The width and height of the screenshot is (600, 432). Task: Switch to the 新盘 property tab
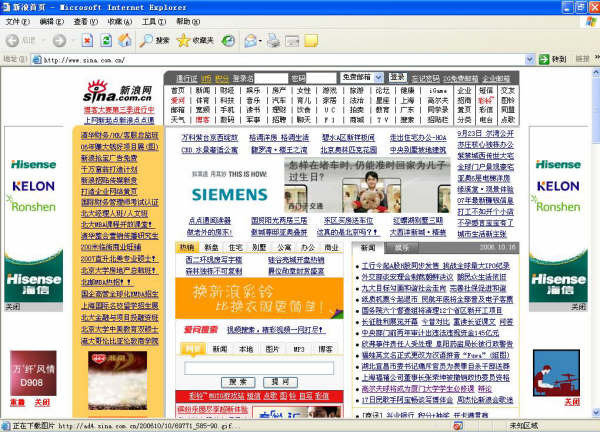click(x=211, y=248)
